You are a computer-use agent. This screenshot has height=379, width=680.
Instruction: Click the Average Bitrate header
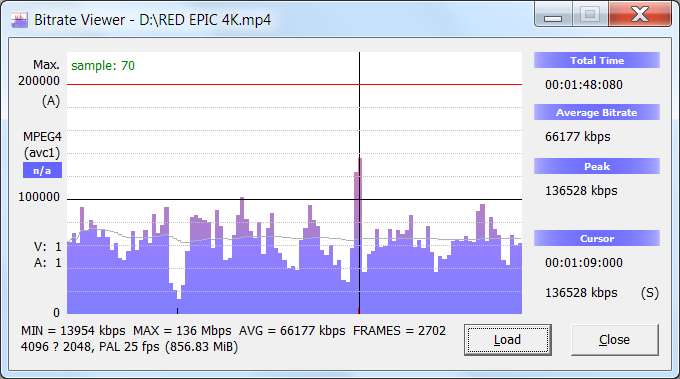pyautogui.click(x=597, y=112)
